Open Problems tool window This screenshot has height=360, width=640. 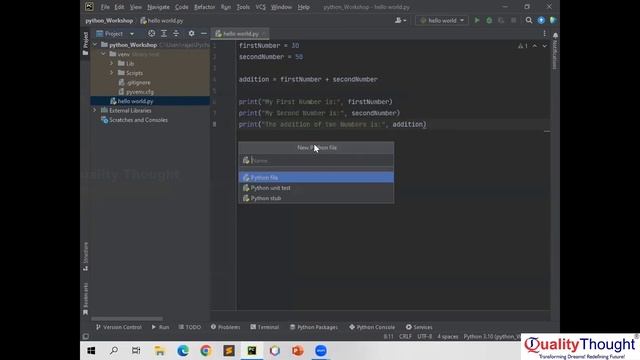click(x=225, y=327)
